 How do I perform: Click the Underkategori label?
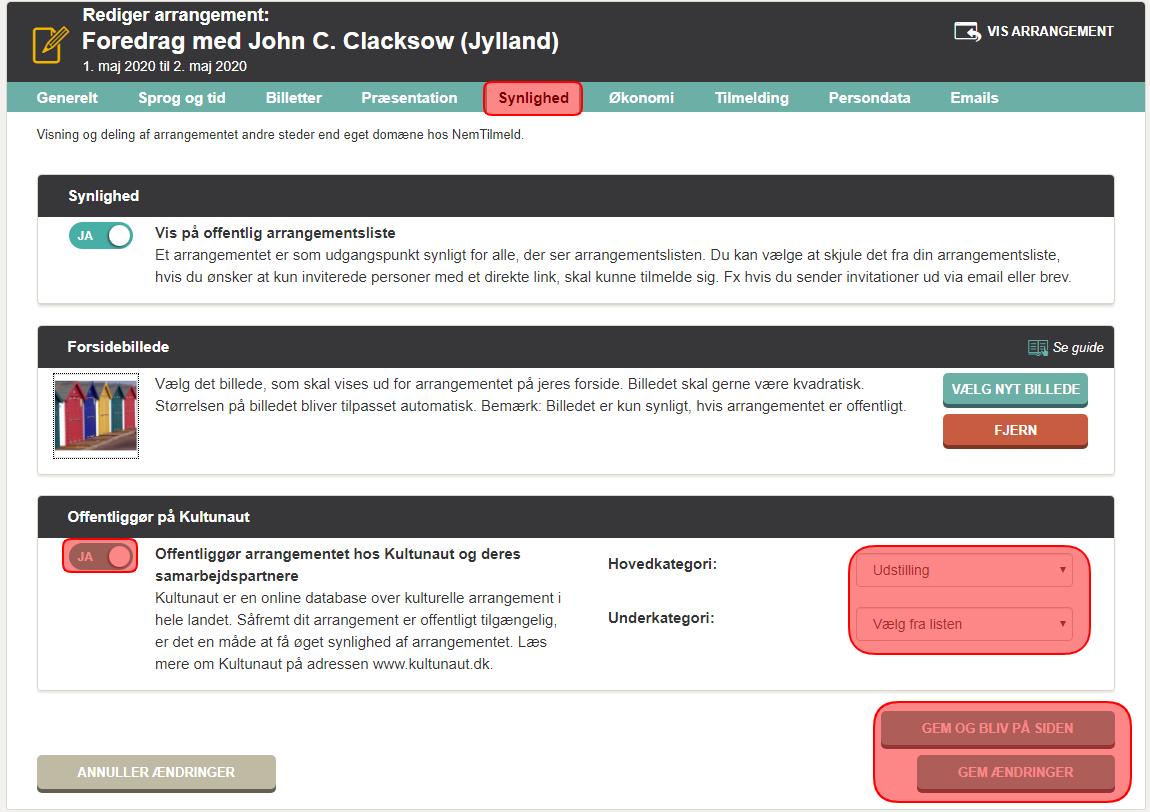click(661, 618)
